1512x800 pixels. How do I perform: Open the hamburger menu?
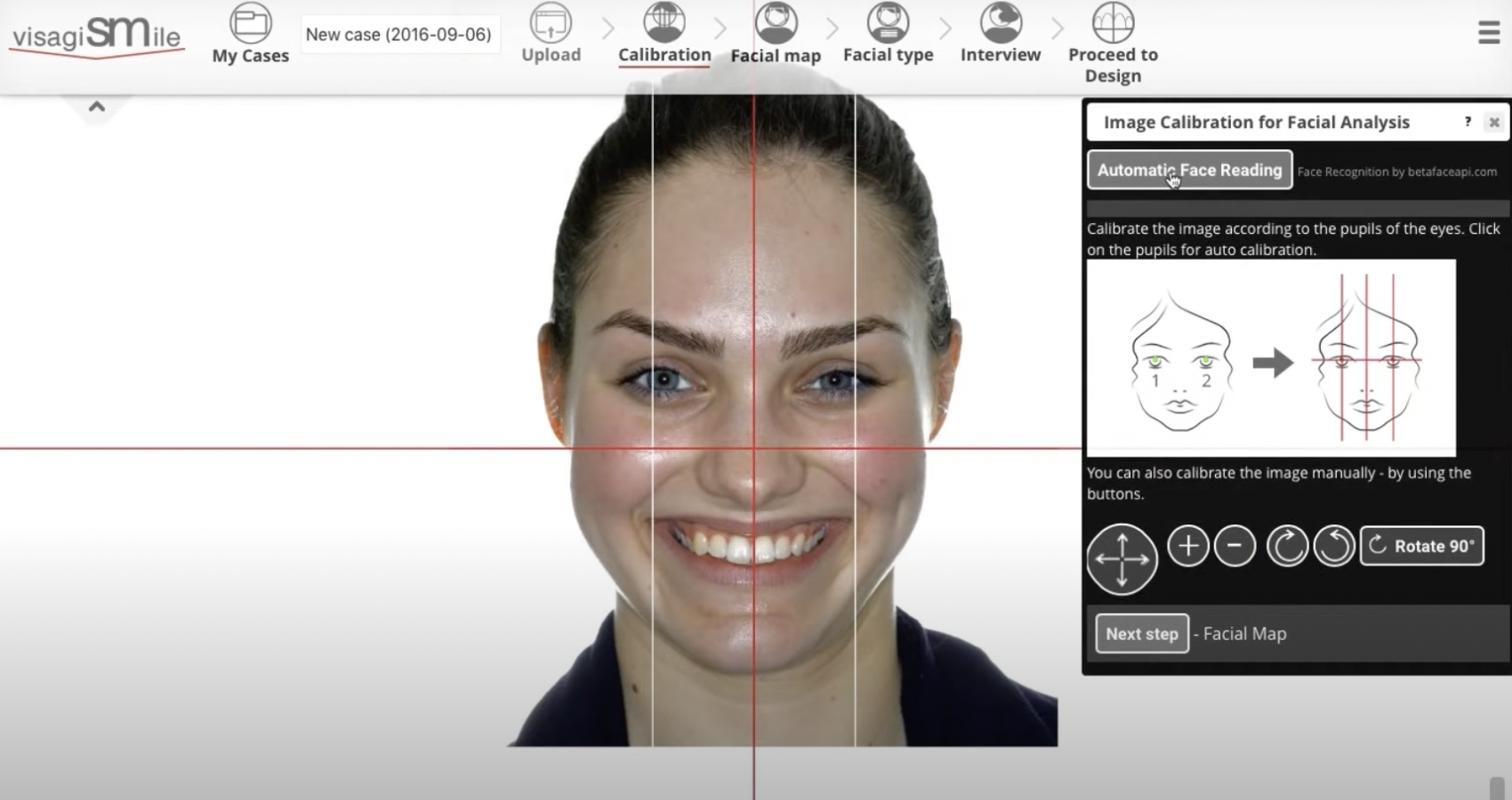(1489, 34)
